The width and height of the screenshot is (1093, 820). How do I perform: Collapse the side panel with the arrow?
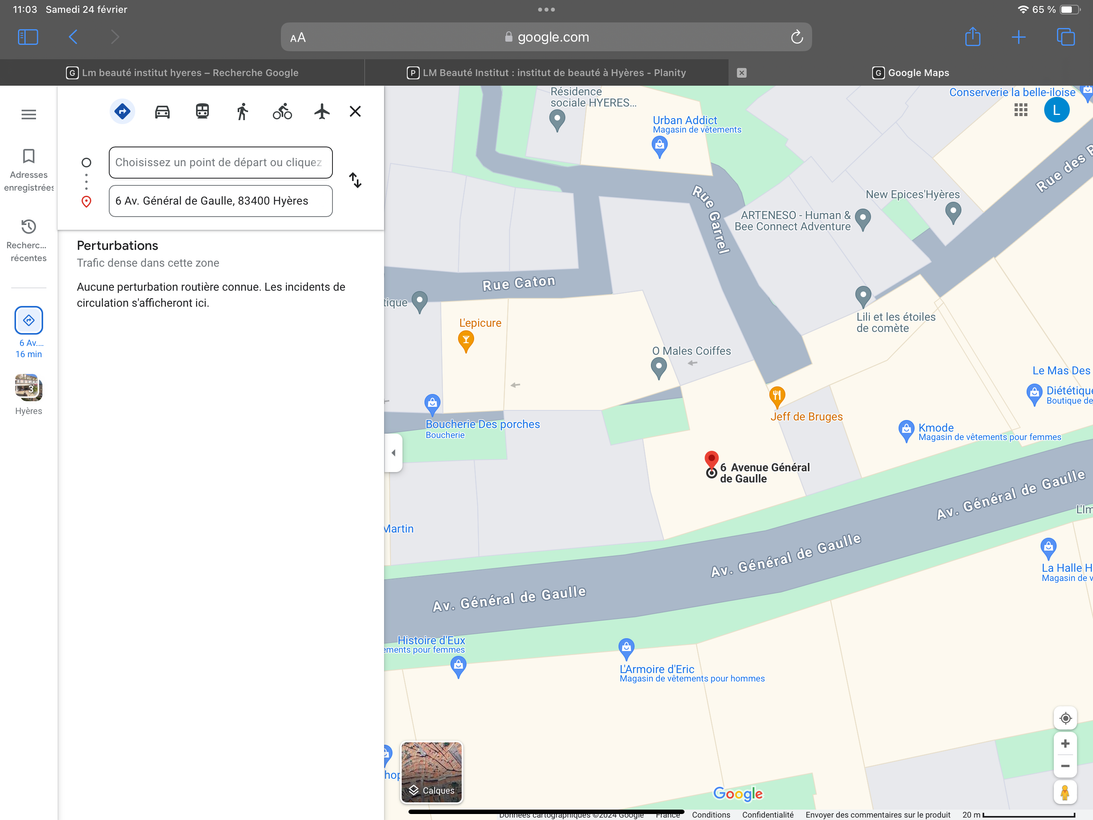(393, 453)
